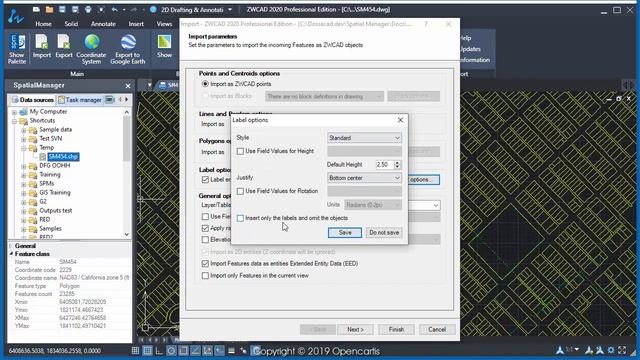Screen dimensions: 640x360
Task: Expand the General properties section
Action: pos(11,246)
